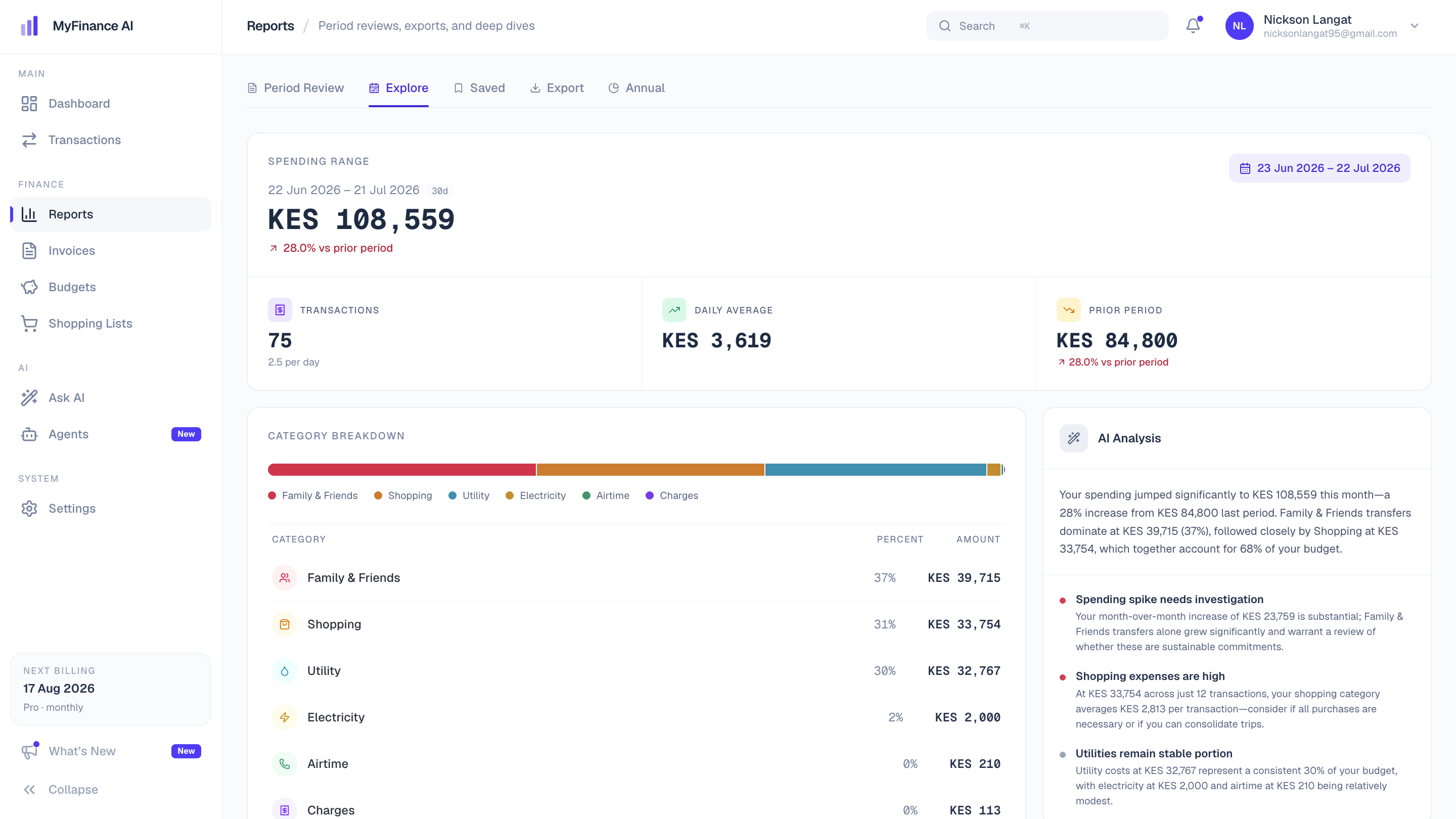Click the red Family & Friends bar segment
1456x819 pixels.
pyautogui.click(x=401, y=470)
